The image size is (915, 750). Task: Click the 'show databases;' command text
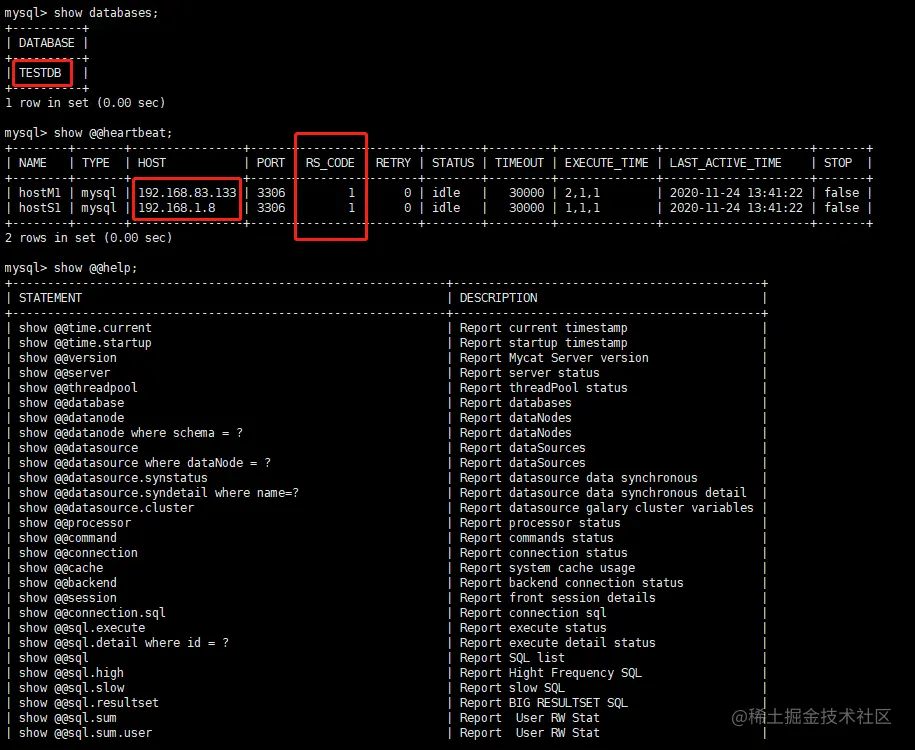coord(106,13)
